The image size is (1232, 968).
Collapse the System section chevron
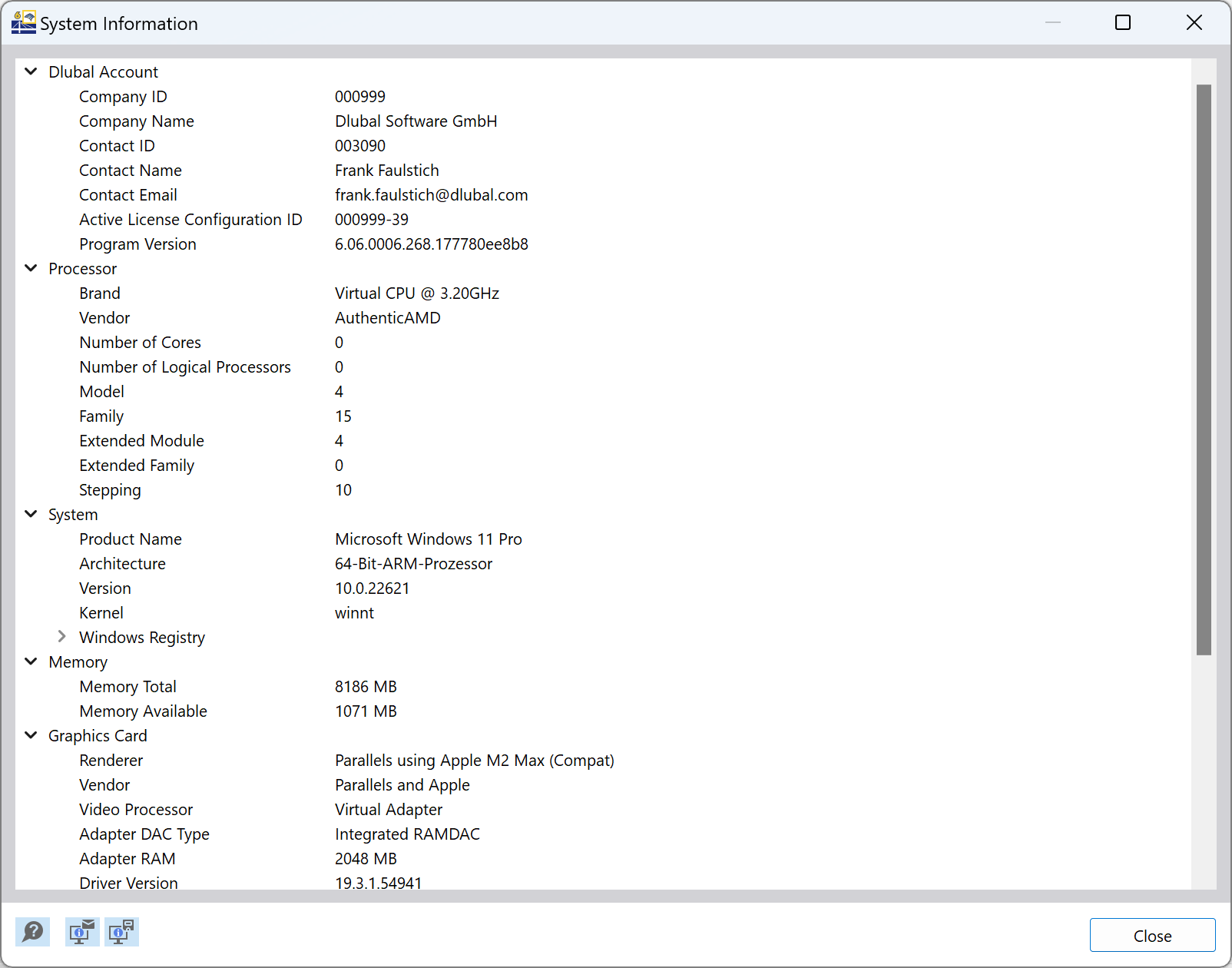pyautogui.click(x=31, y=514)
